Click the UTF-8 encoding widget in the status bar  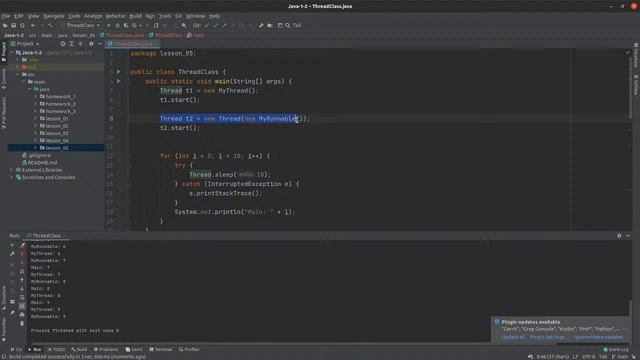click(x=589, y=357)
